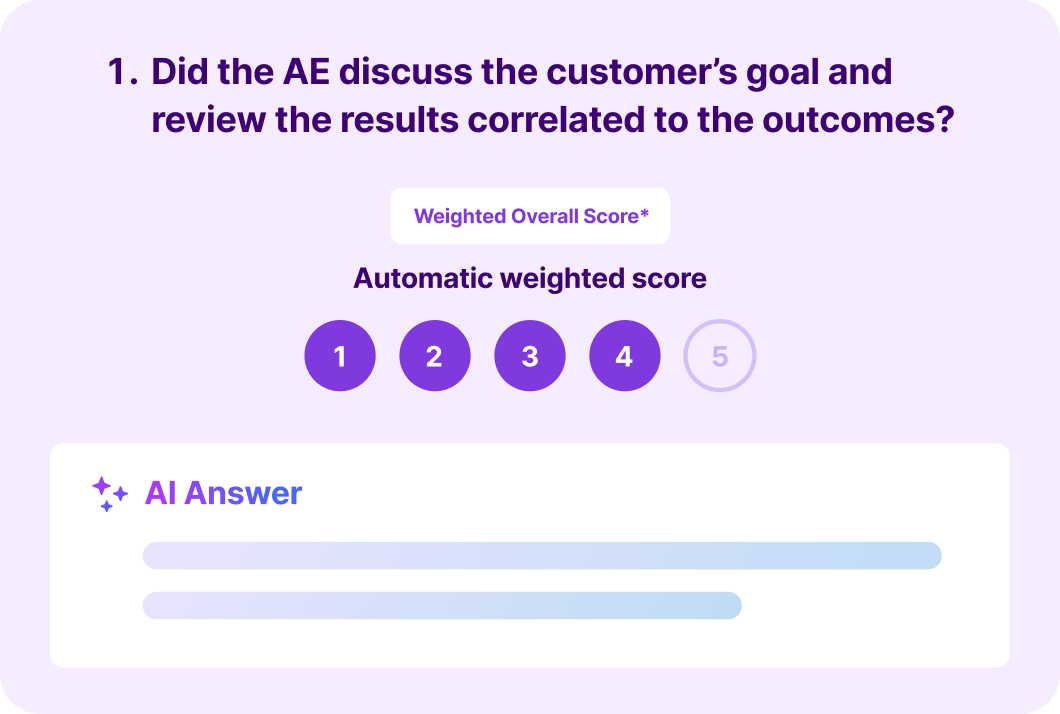Click the AI sparkle stars icon

[109, 494]
